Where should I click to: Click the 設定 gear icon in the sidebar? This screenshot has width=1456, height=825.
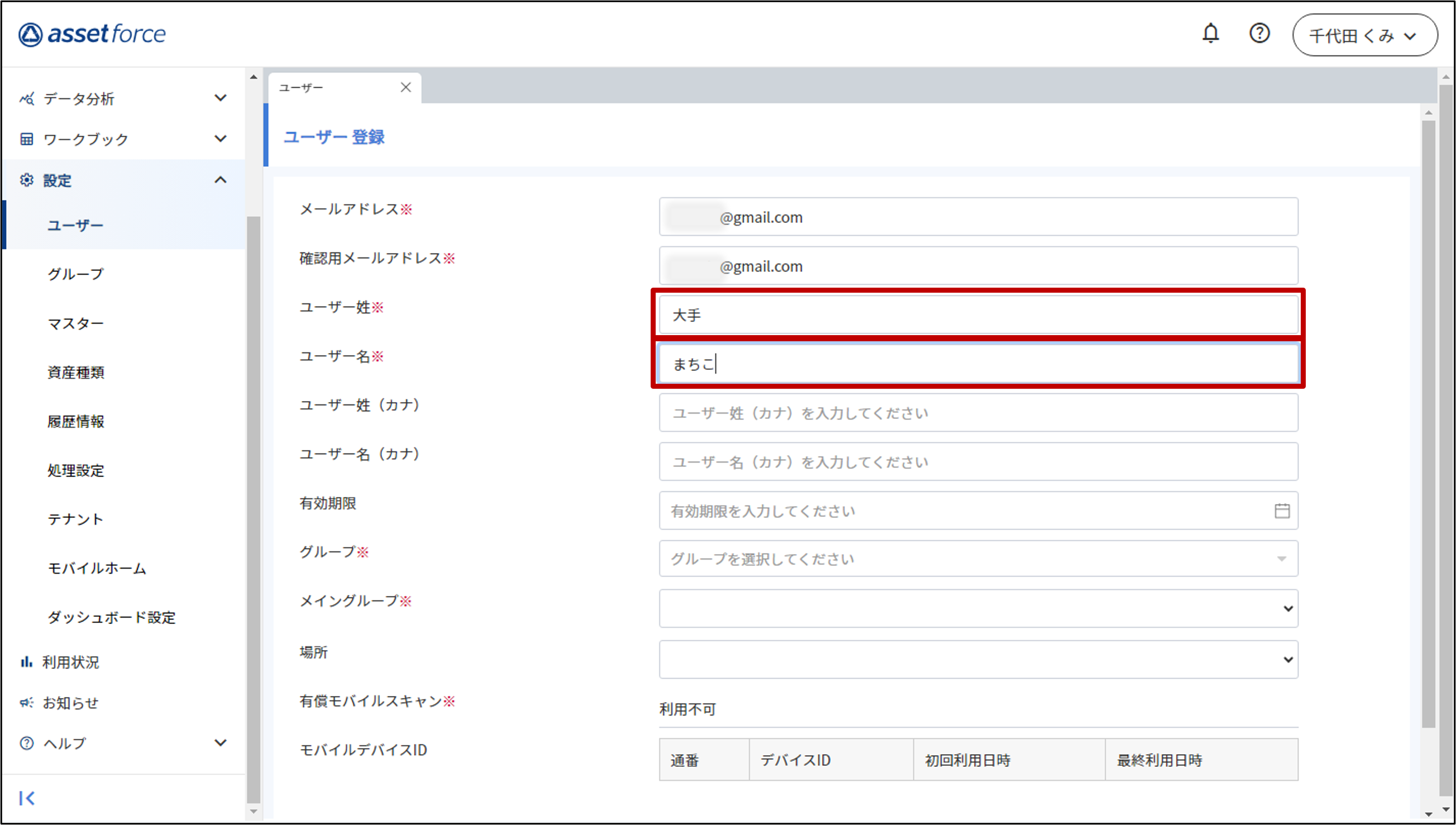pos(27,180)
